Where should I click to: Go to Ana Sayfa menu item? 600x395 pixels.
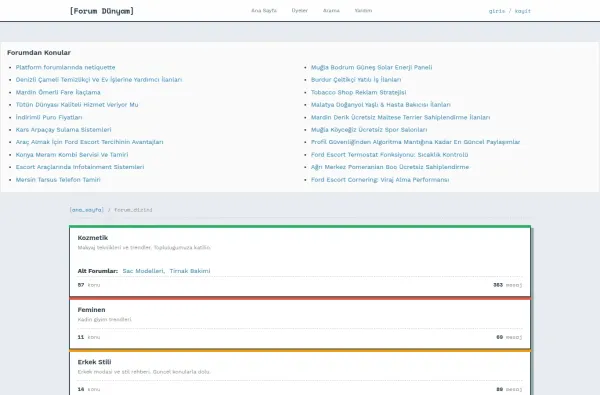pyautogui.click(x=264, y=11)
